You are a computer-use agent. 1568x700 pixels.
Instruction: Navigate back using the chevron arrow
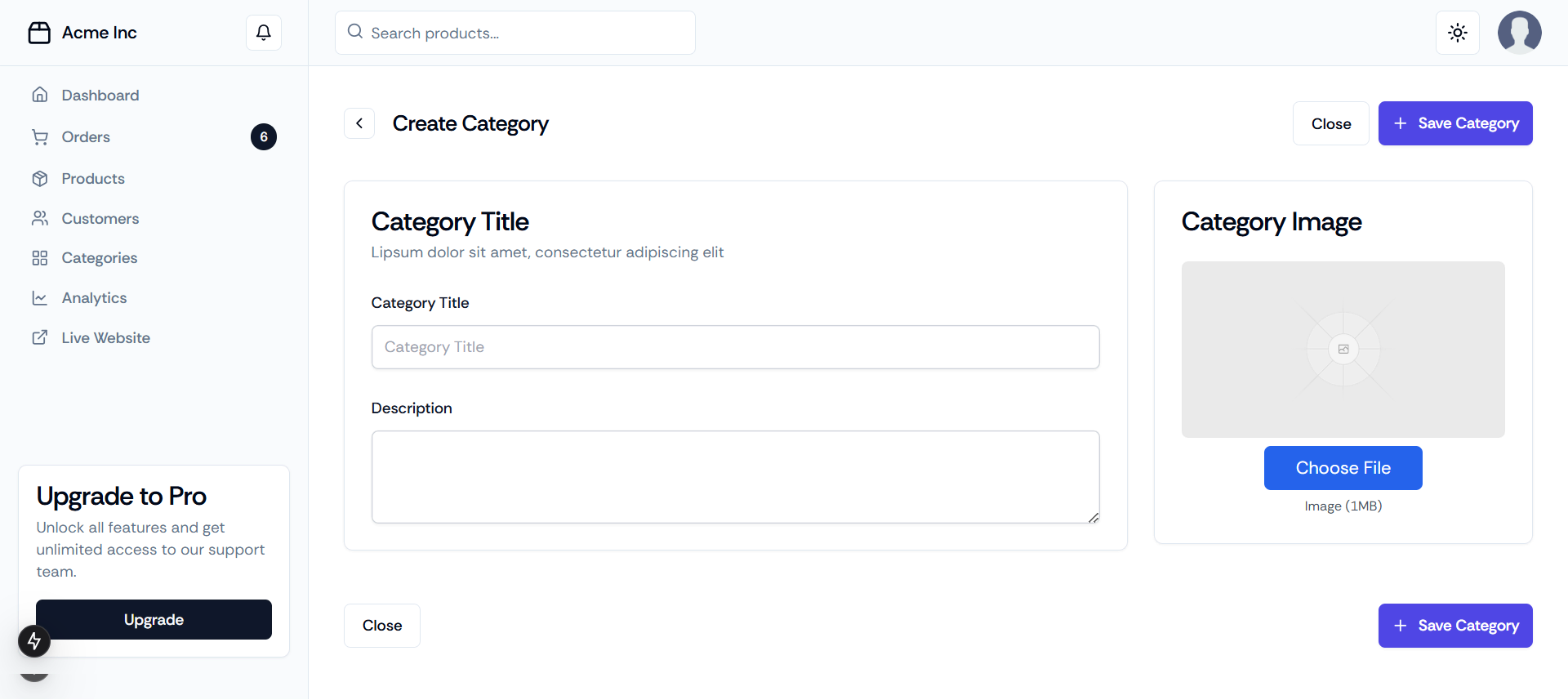pyautogui.click(x=359, y=123)
